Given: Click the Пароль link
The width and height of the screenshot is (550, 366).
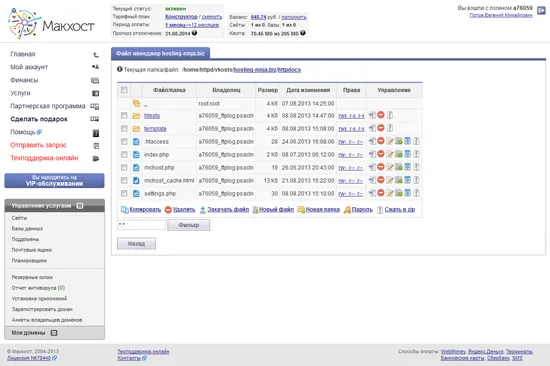Looking at the screenshot, I should click(362, 209).
